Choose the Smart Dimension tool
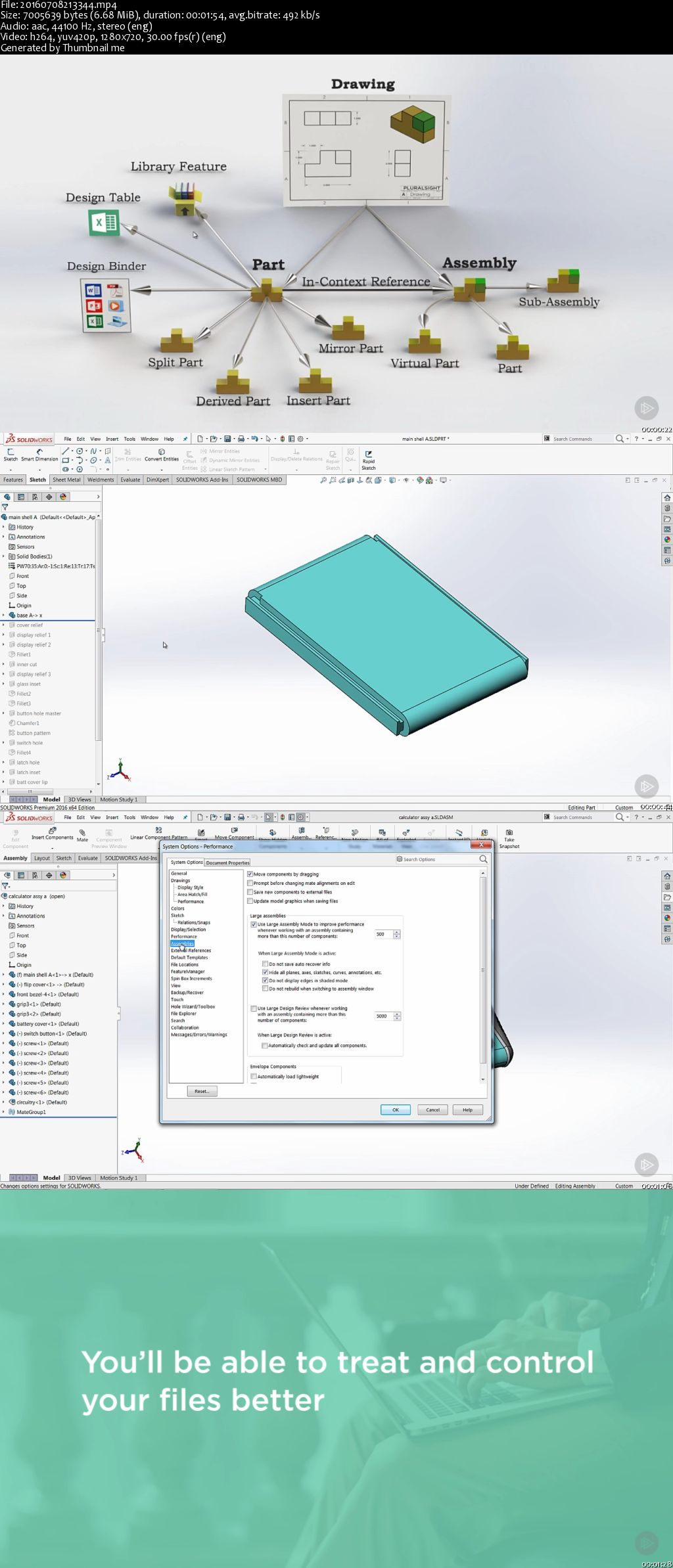 click(39, 455)
